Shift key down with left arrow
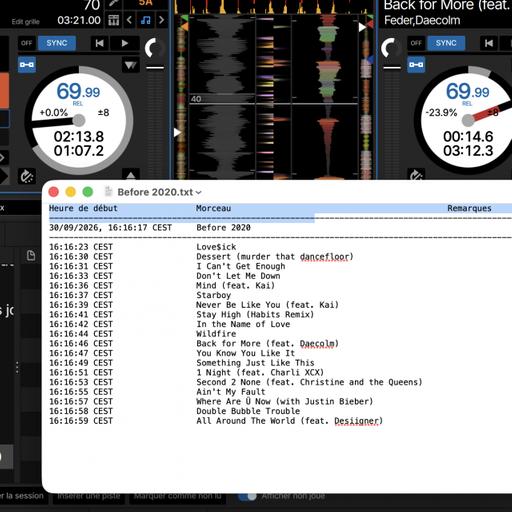The height and width of the screenshot is (512, 512). (129, 20)
